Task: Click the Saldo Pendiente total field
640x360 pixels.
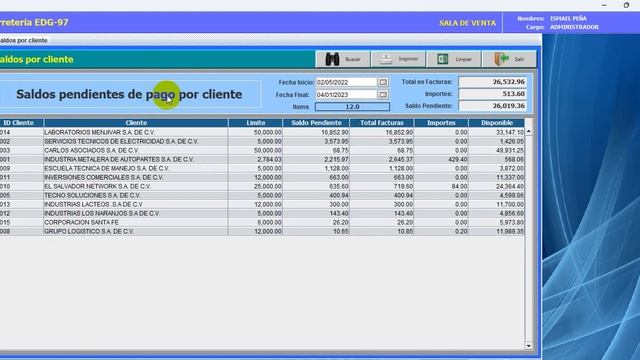Action: [492, 106]
